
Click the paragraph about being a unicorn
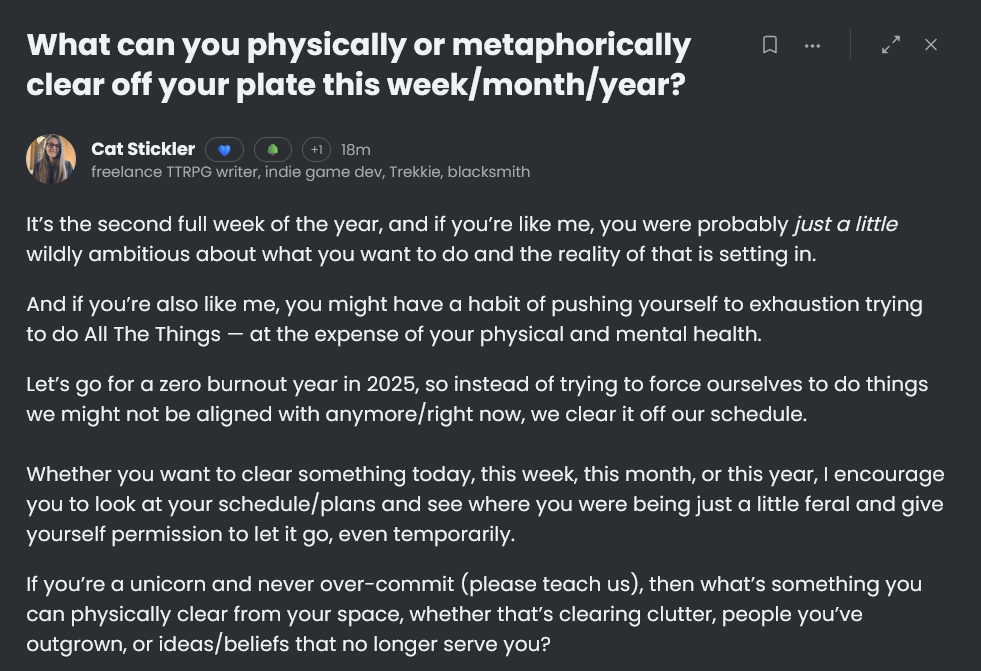(474, 613)
